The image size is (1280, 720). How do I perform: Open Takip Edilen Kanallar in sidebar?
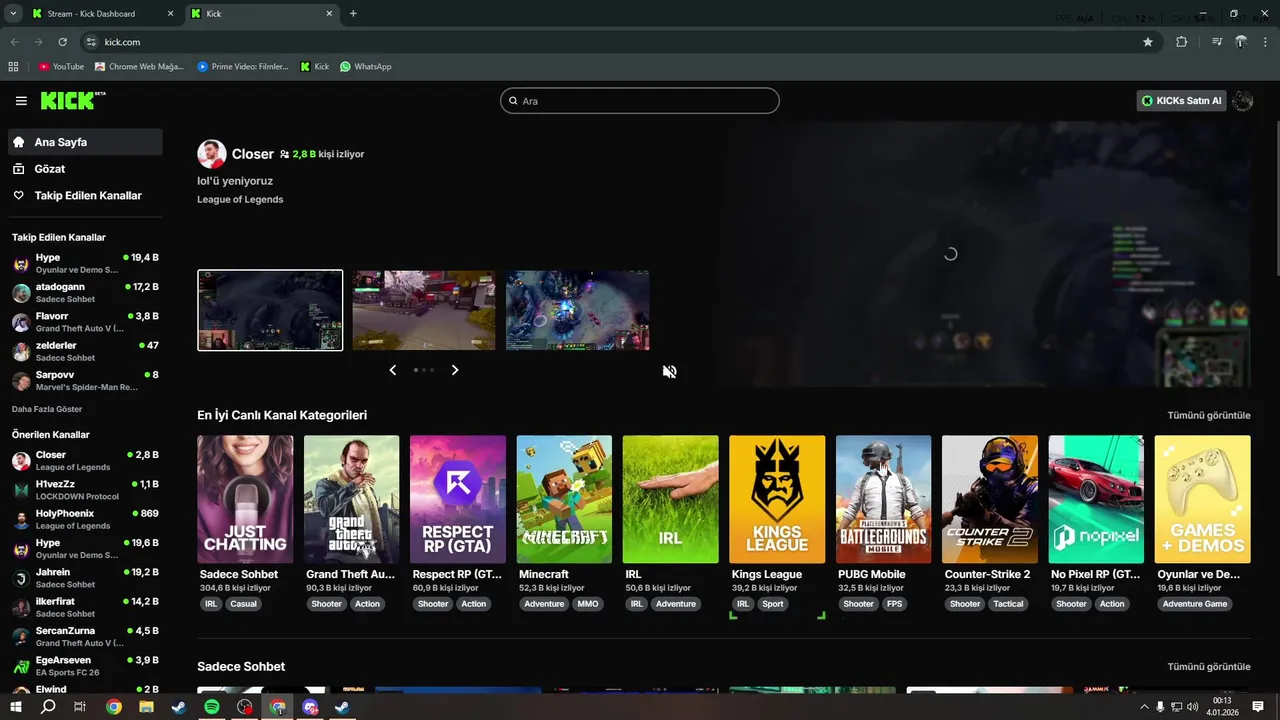pyautogui.click(x=85, y=196)
